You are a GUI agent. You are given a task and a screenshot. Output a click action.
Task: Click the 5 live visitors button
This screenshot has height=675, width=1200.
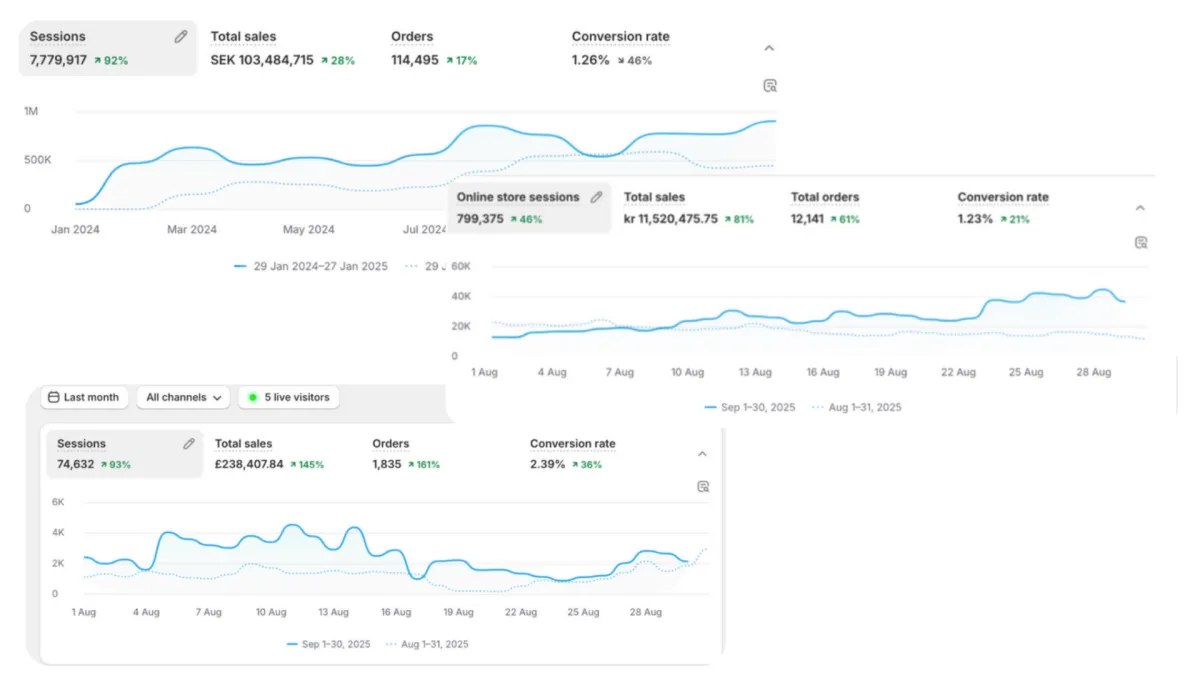[x=289, y=397]
